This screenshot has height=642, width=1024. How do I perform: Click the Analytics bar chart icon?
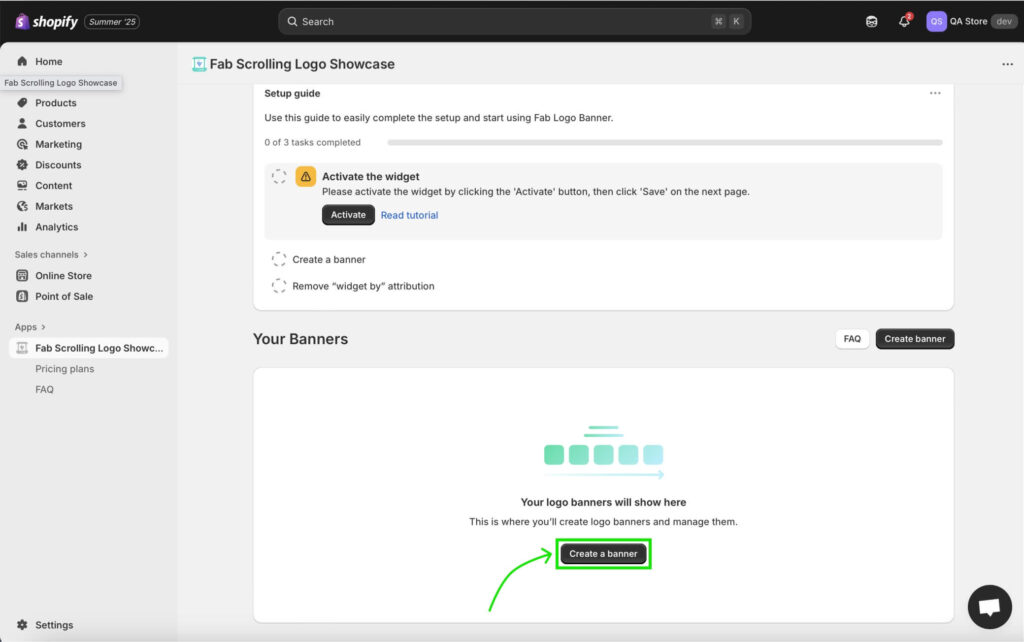tap(22, 227)
